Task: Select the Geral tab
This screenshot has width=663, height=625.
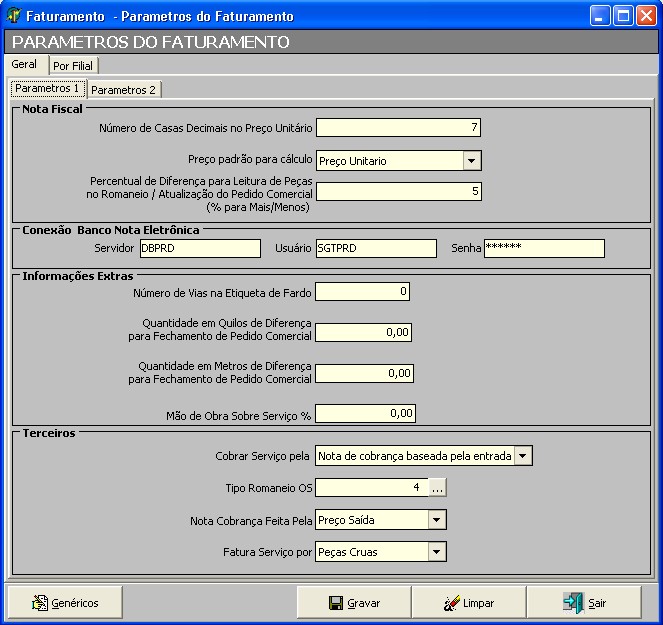Action: [24, 64]
